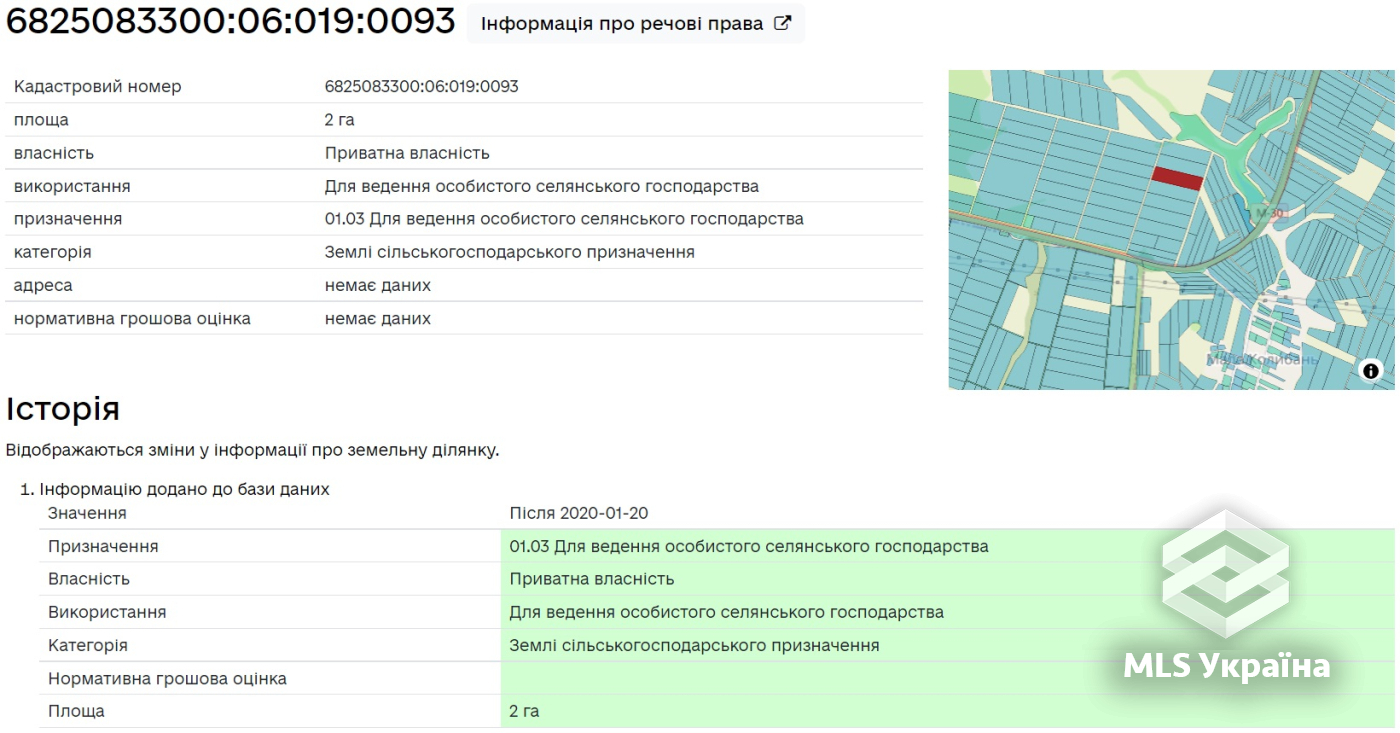
Task: Click the адреса row label
Action: 43,285
